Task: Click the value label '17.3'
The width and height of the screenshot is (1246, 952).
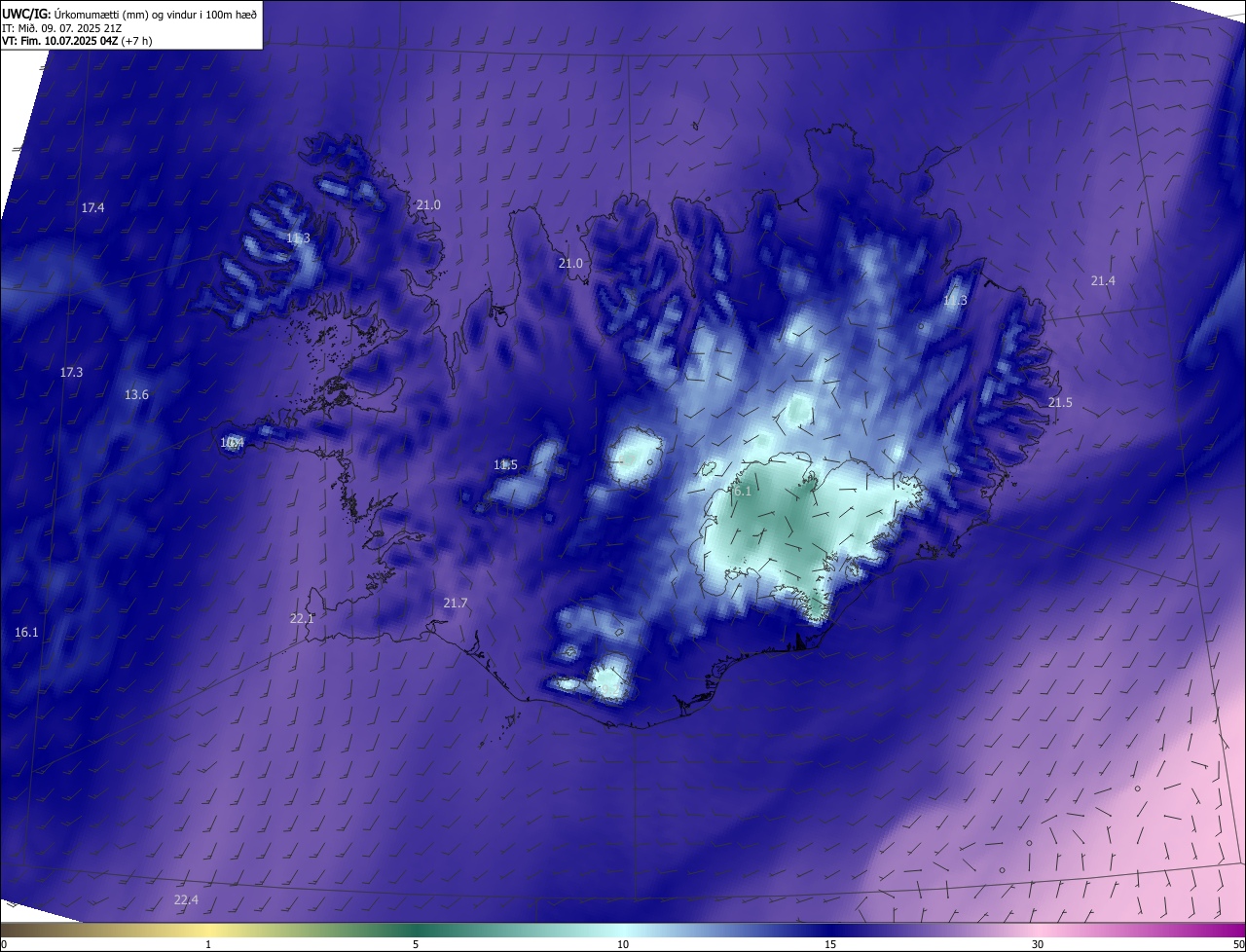Action: point(71,372)
